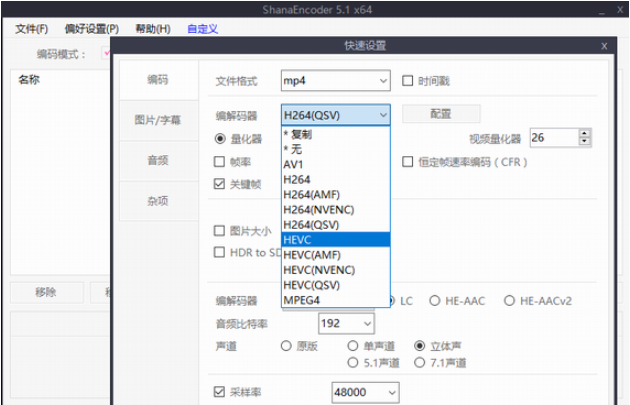Close the 快速设置 dialog with X
Image resolution: width=630 pixels, height=405 pixels.
coord(603,46)
